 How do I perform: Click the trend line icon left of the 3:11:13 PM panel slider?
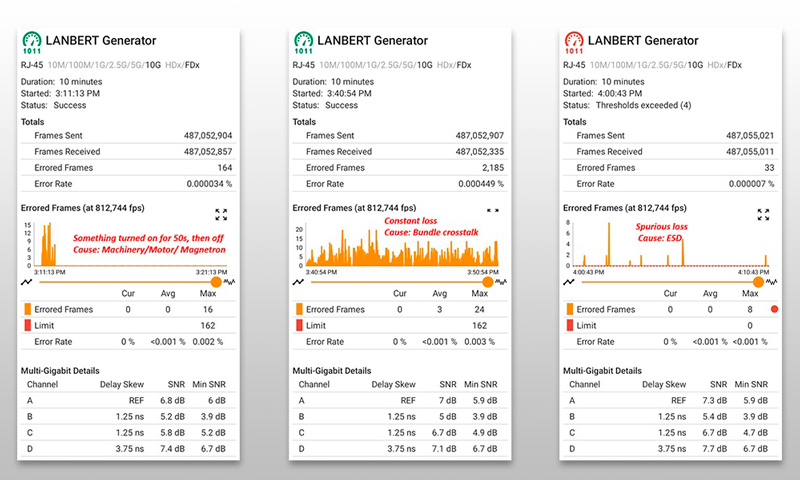pos(27,282)
